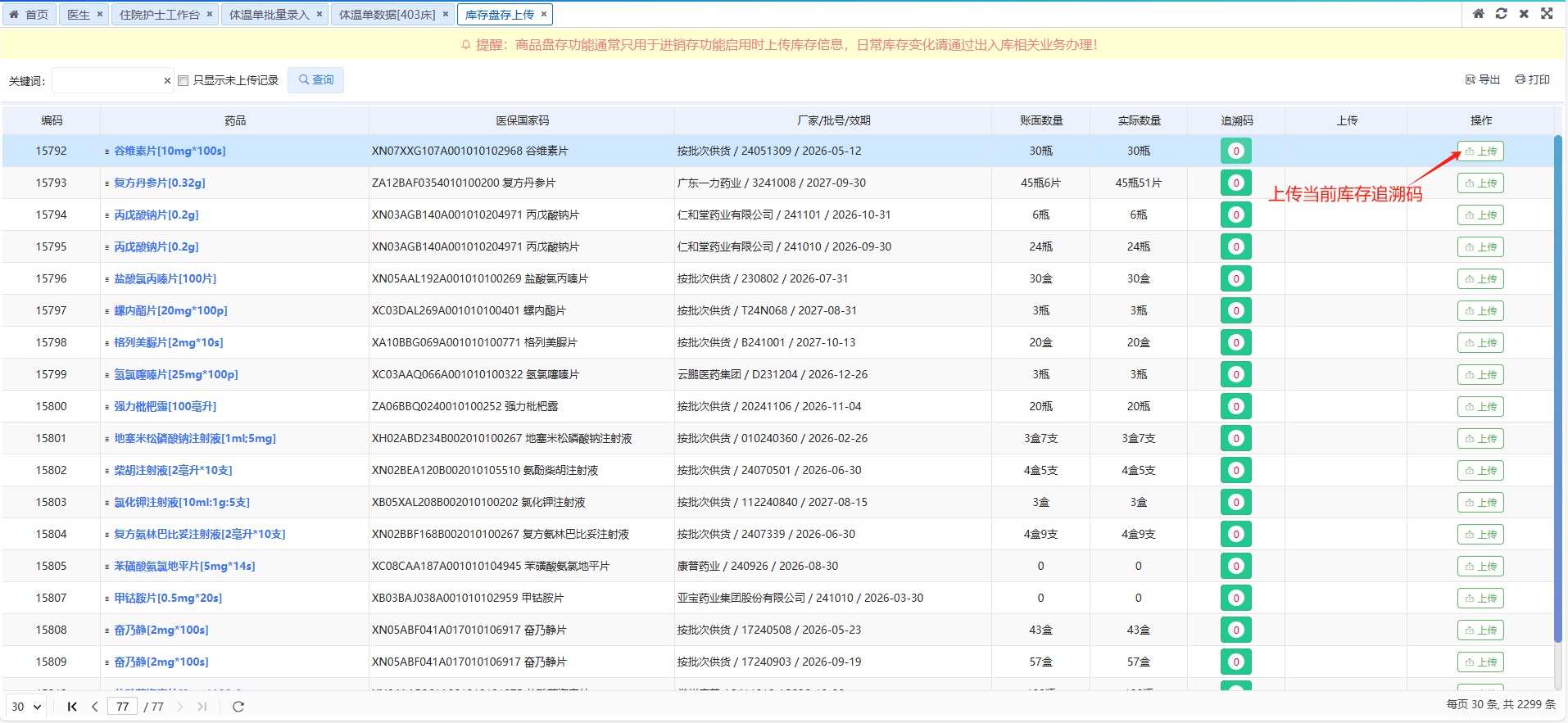Viewport: 1568px width, 723px height.
Task: Open drug link 柴胡注射液[2毫升*10支]
Action: pos(173,471)
